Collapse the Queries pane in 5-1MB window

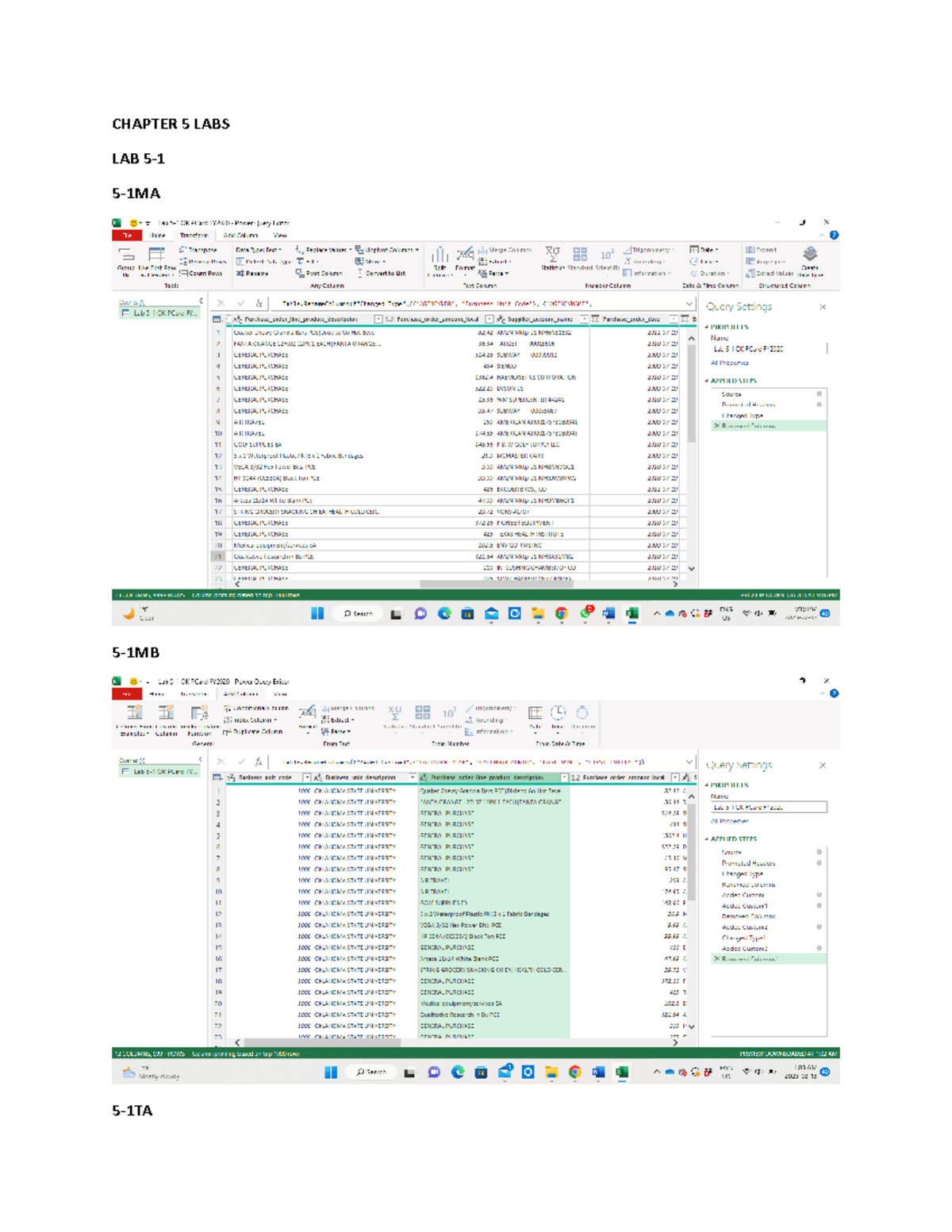[201, 760]
